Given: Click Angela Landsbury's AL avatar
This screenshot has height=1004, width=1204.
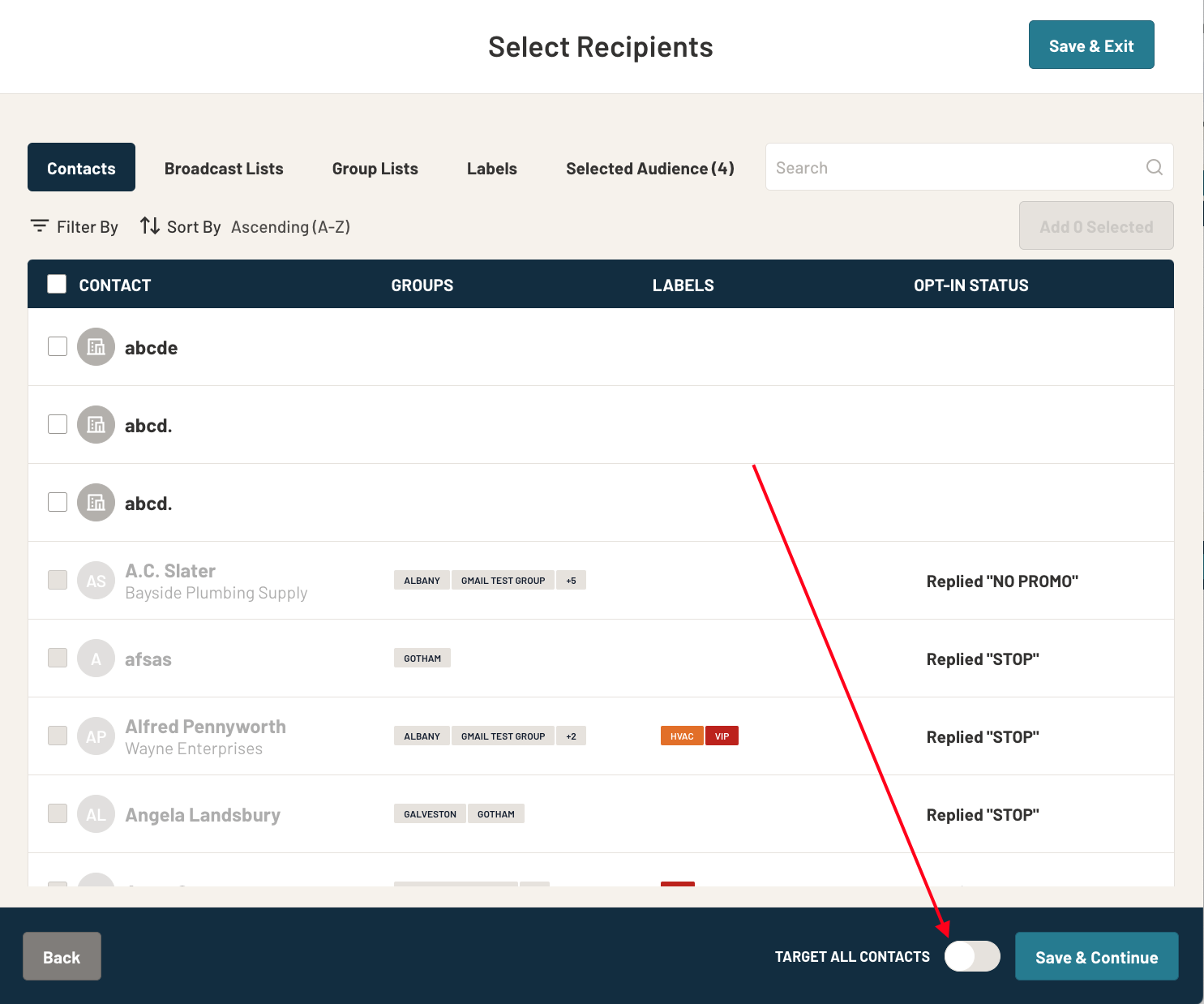Looking at the screenshot, I should pos(95,813).
